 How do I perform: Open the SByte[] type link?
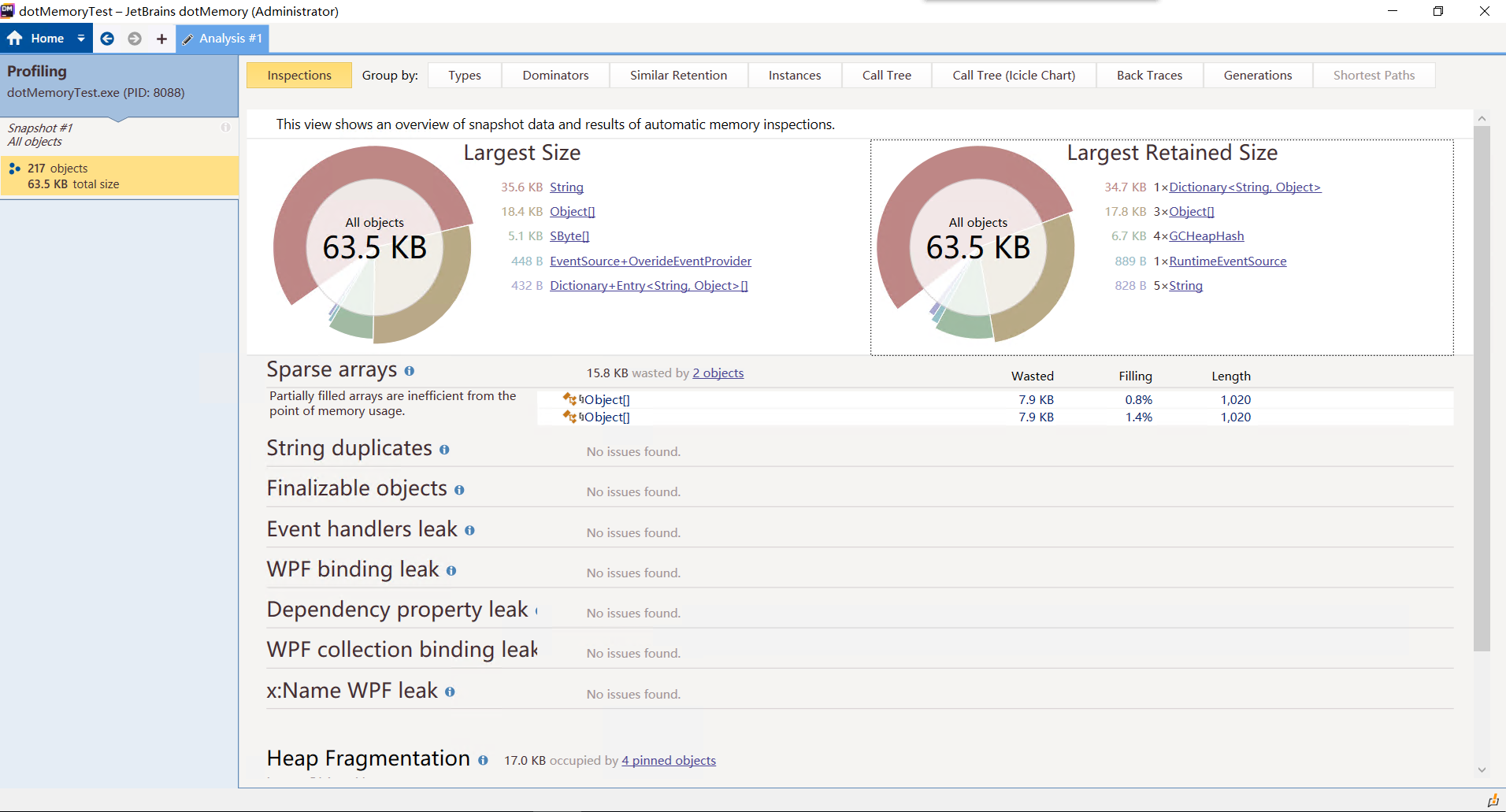tap(569, 236)
